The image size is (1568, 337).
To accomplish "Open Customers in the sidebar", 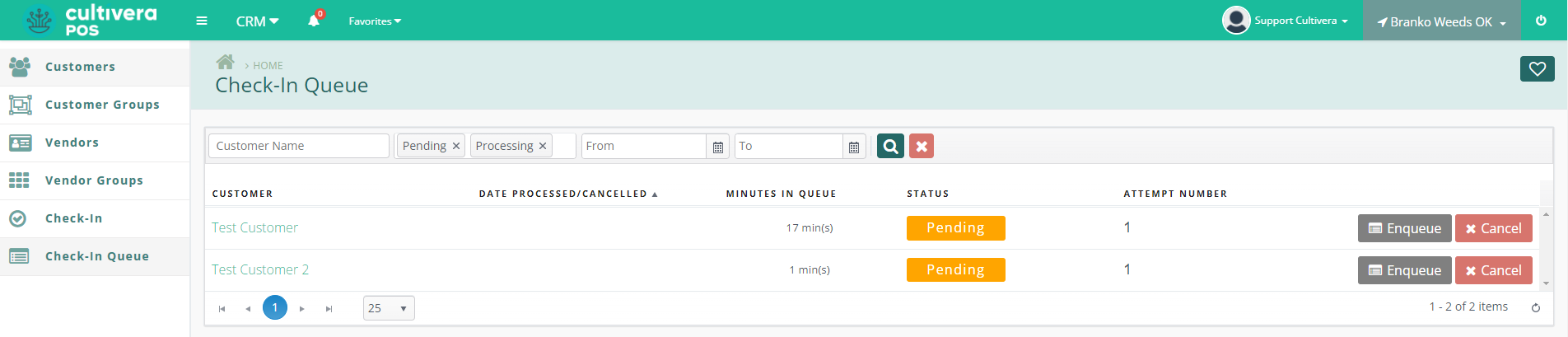I will [95, 67].
